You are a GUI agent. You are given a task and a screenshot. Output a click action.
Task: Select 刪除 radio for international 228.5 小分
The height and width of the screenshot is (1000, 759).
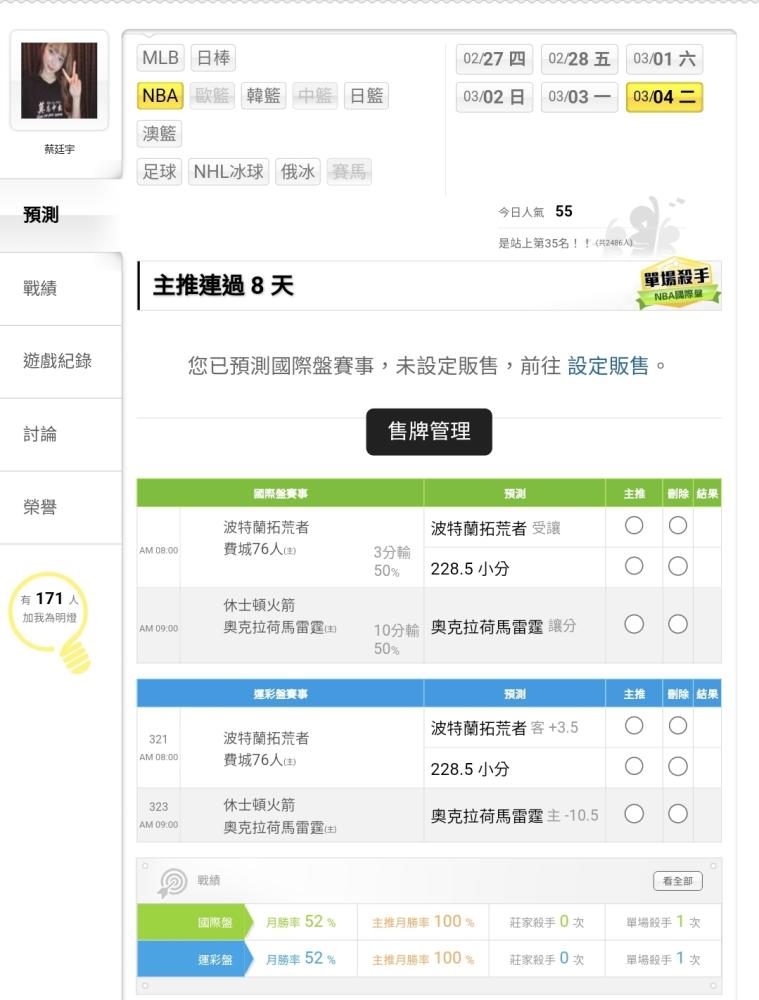(x=678, y=566)
